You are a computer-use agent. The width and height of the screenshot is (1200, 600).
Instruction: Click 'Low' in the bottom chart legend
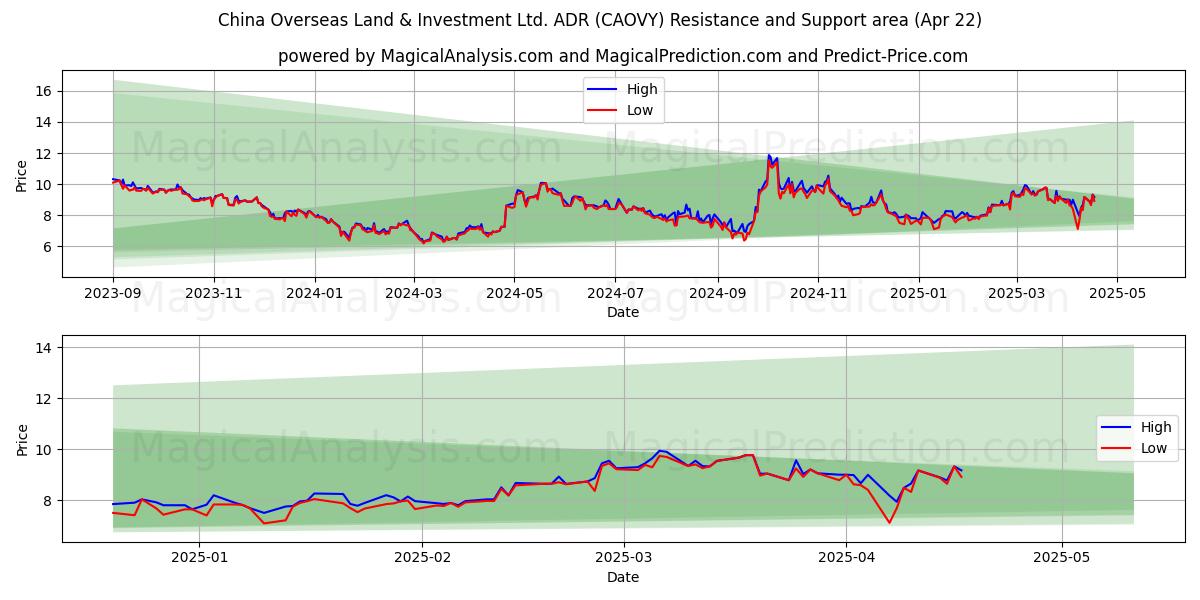pos(1154,448)
